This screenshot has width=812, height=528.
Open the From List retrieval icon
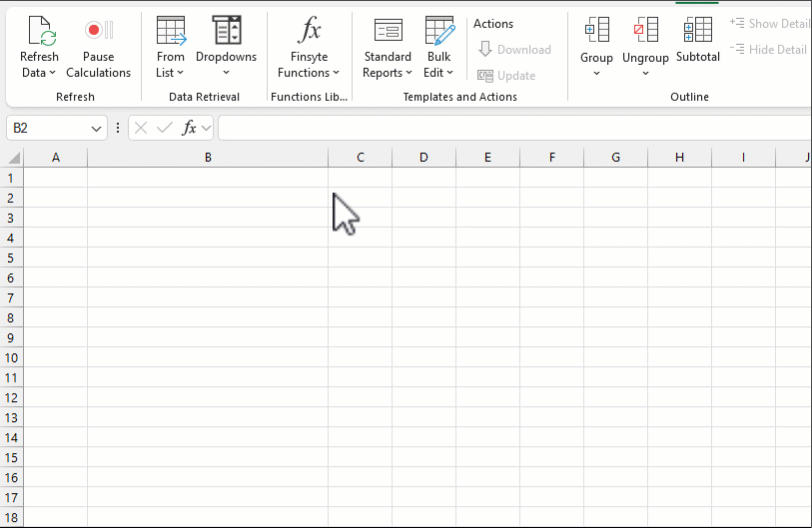click(x=171, y=31)
